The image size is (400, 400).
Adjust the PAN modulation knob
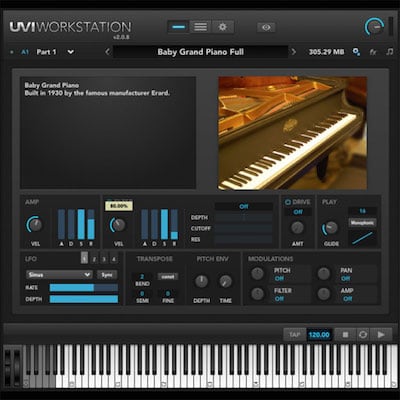[323, 274]
